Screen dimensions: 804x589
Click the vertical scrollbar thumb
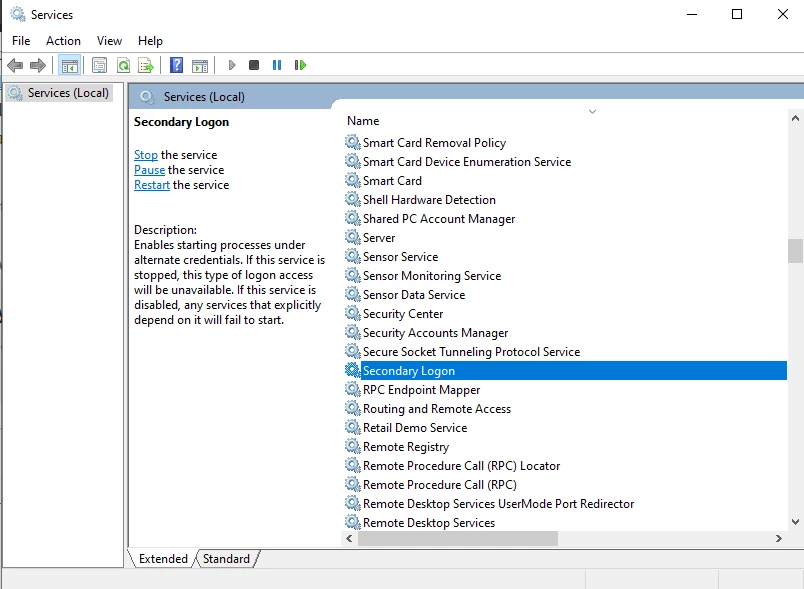pos(795,251)
